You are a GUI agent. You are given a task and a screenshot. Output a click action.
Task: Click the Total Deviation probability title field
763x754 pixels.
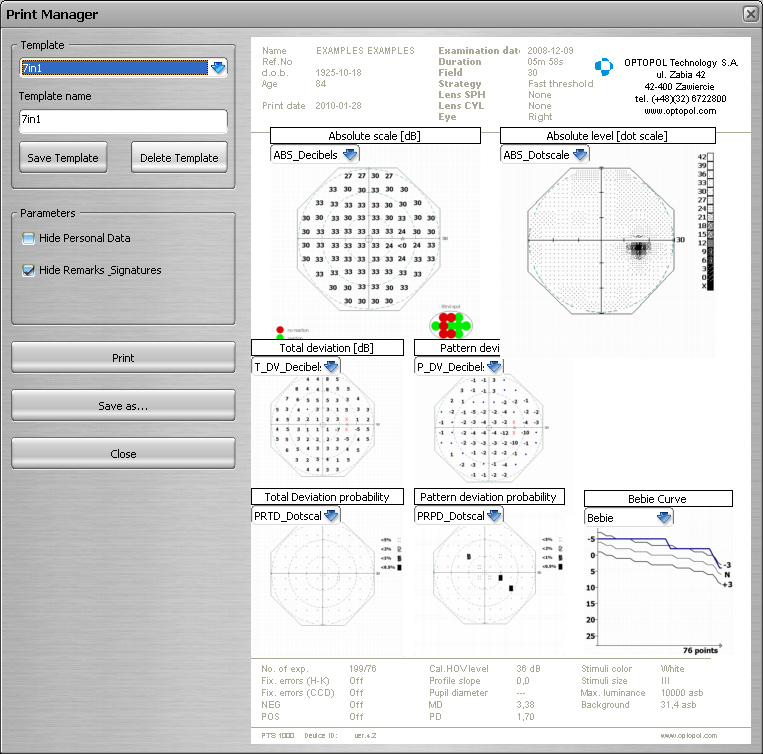point(327,497)
